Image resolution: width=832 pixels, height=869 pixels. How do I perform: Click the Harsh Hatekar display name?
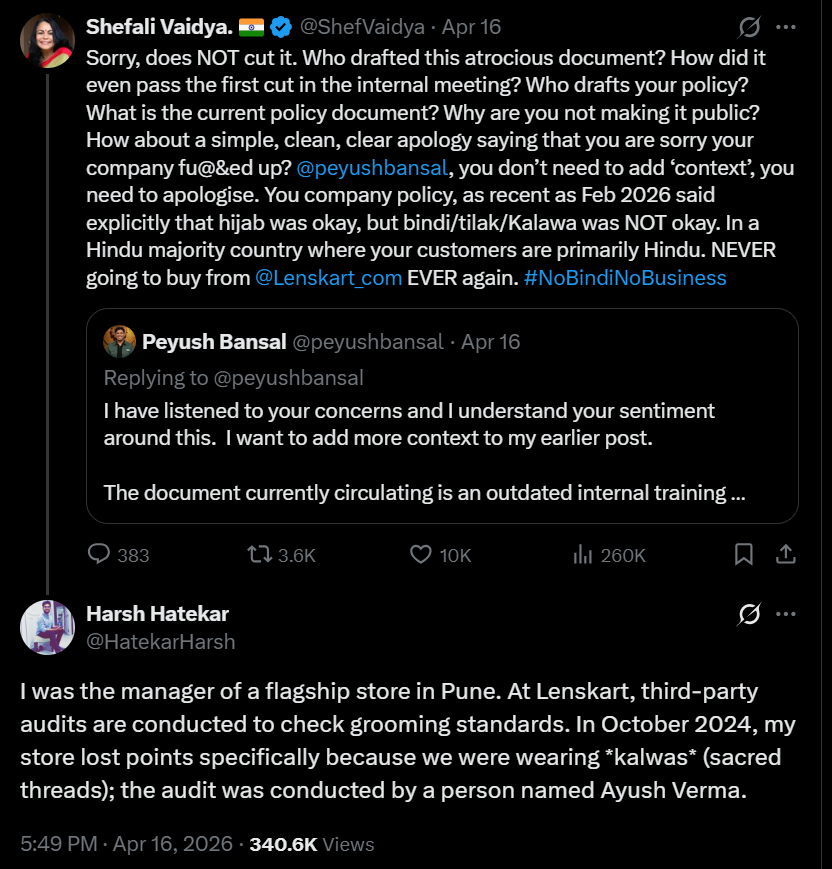158,613
